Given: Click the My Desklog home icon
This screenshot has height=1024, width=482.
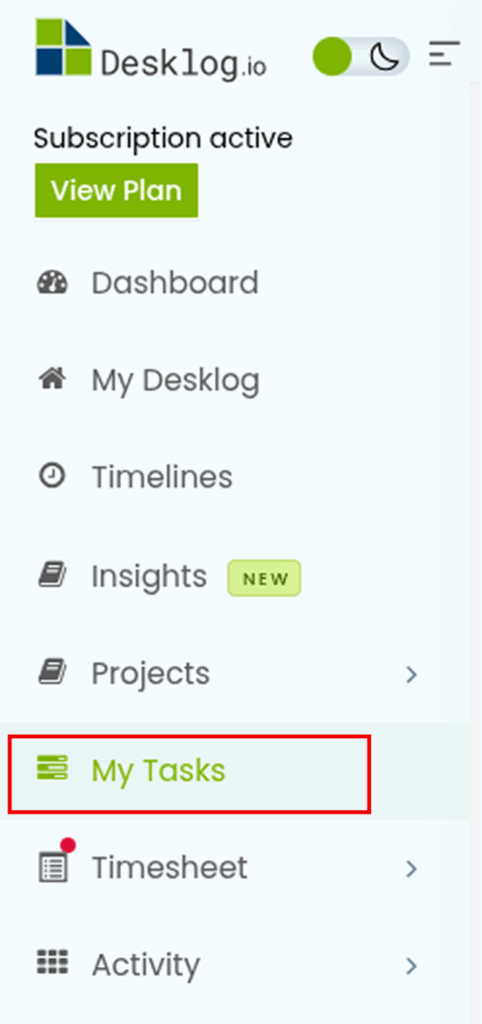Looking at the screenshot, I should coord(52,379).
